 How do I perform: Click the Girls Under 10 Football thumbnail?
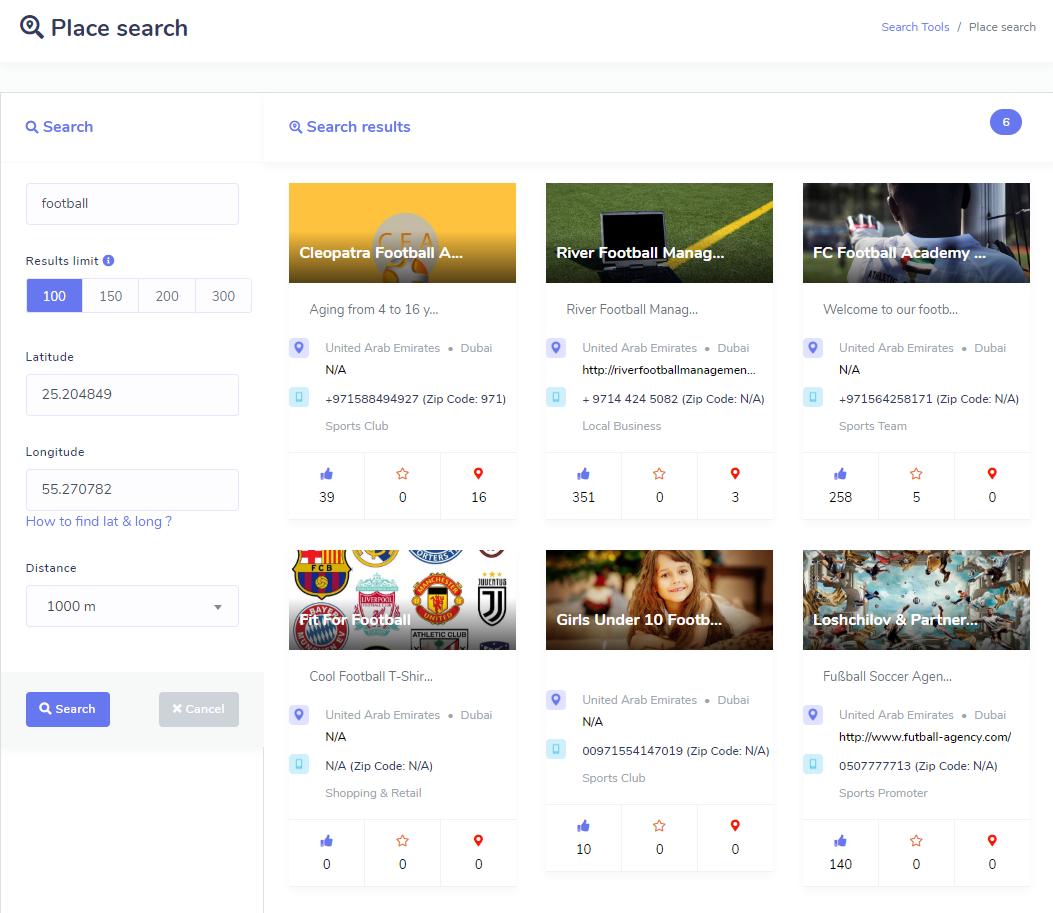(x=659, y=599)
